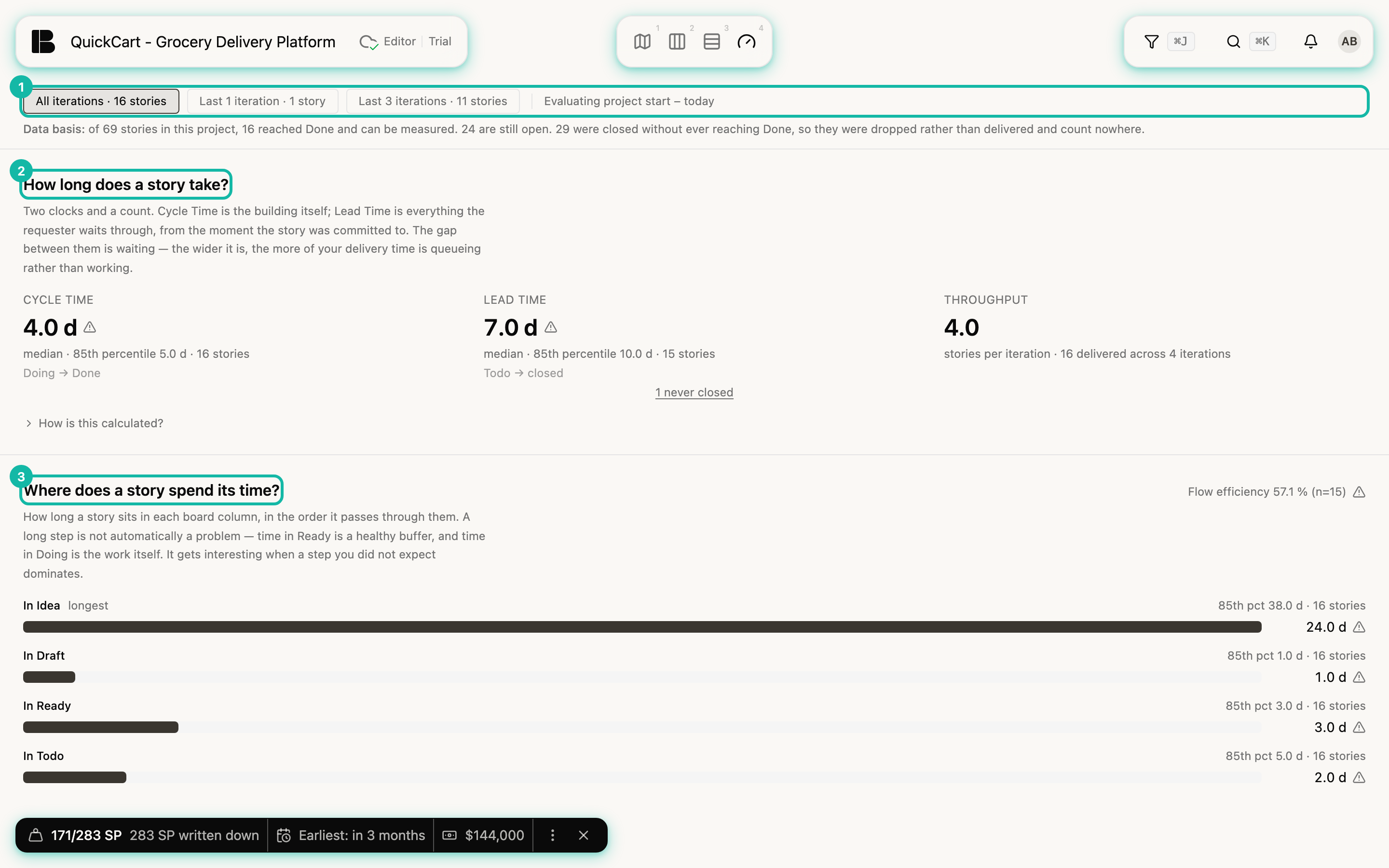The height and width of the screenshot is (868, 1389).
Task: Click the In Idea duration bar
Action: click(x=642, y=627)
